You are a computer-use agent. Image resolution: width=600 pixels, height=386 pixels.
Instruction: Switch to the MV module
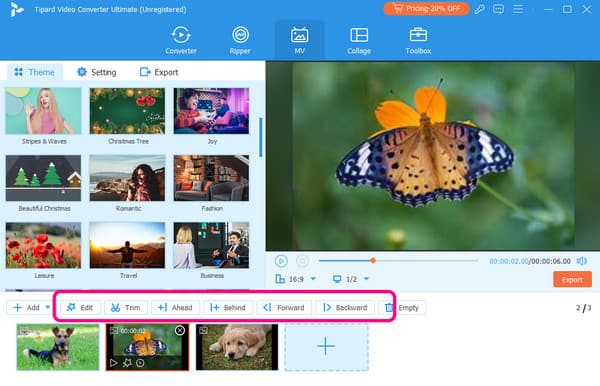[299, 41]
